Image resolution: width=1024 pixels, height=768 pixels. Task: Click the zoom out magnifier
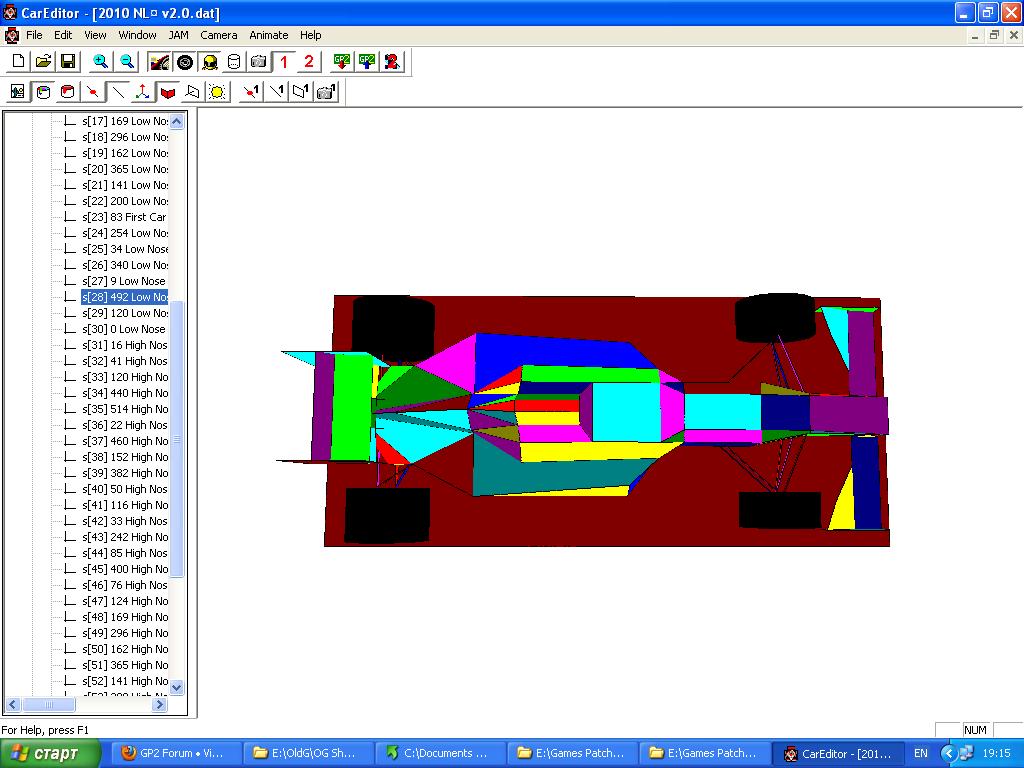click(x=127, y=62)
